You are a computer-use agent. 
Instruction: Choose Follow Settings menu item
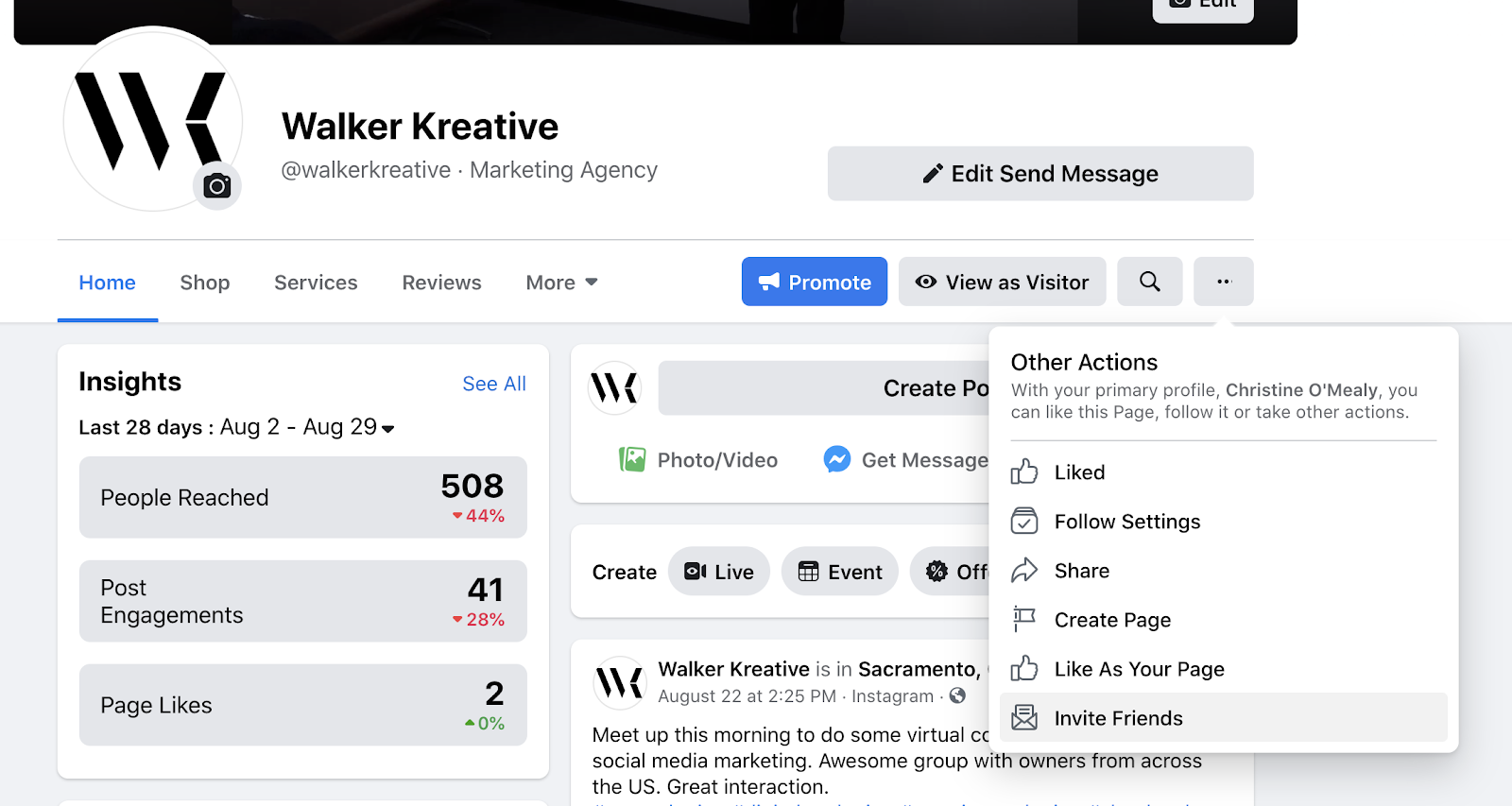(1224, 522)
